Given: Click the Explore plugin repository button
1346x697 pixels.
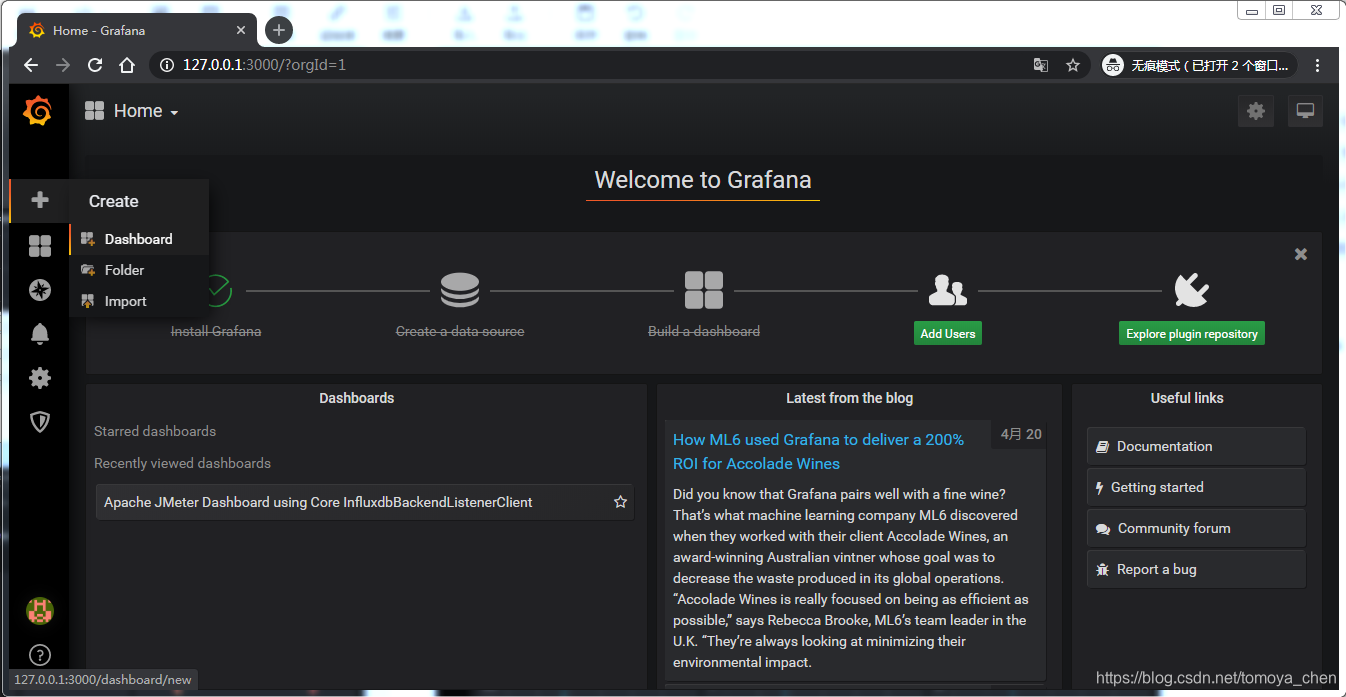Looking at the screenshot, I should point(1192,333).
